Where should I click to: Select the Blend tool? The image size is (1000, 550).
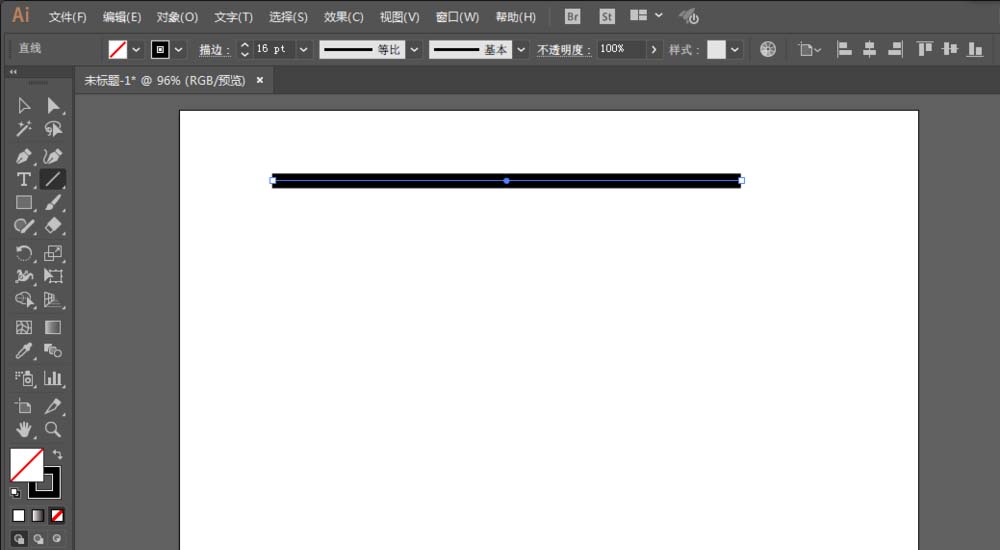tap(53, 351)
